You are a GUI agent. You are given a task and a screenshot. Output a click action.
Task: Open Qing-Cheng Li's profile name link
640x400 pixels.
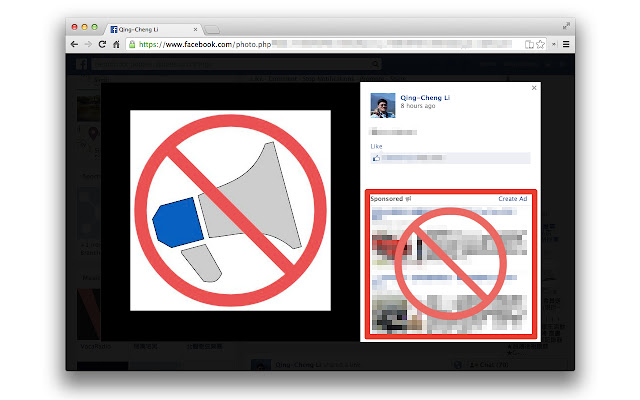pos(425,98)
